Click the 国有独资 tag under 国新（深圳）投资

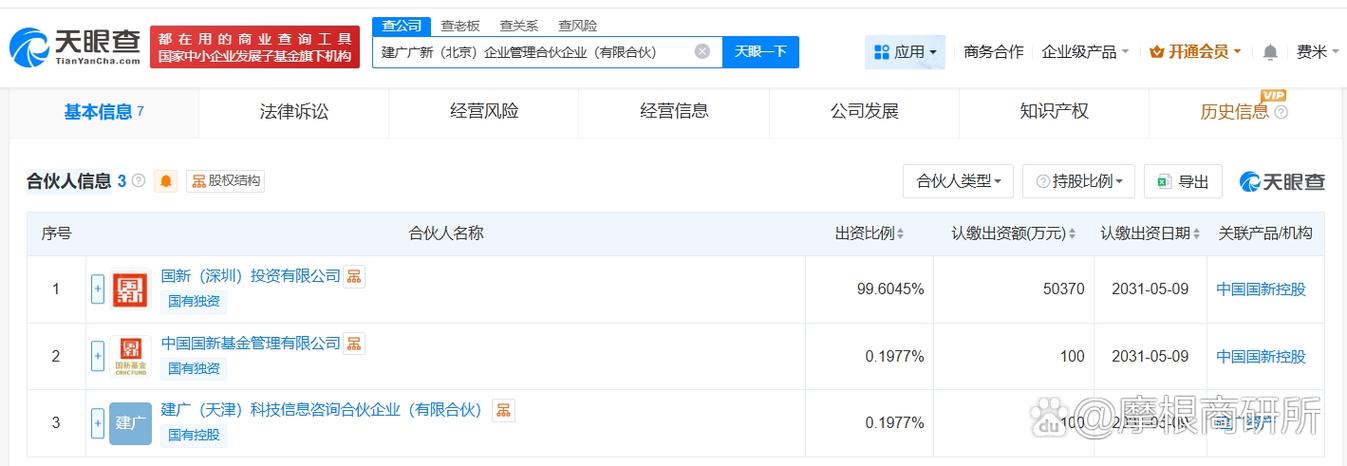tap(194, 301)
